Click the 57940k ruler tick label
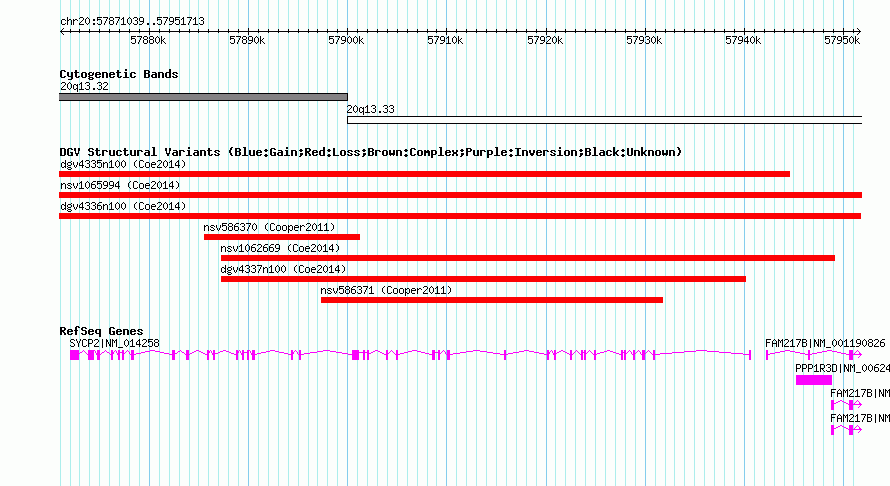 coord(743,40)
